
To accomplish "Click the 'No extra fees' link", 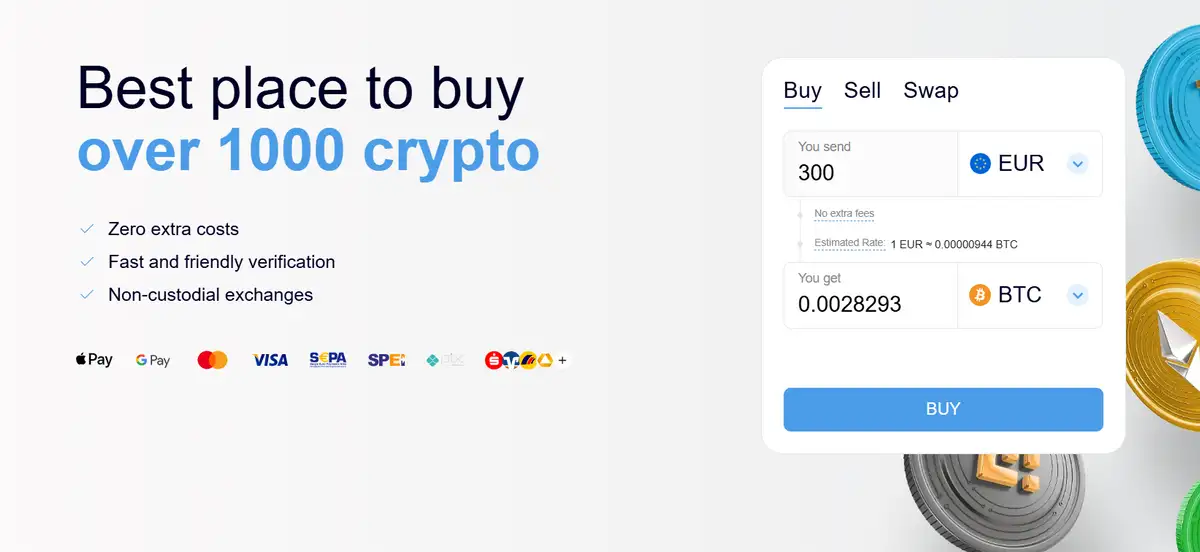I will [844, 214].
